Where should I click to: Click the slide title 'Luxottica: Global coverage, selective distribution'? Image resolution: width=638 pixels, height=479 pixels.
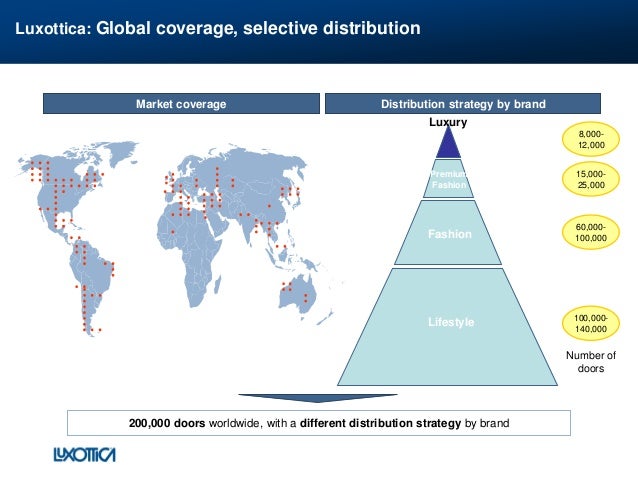point(218,28)
